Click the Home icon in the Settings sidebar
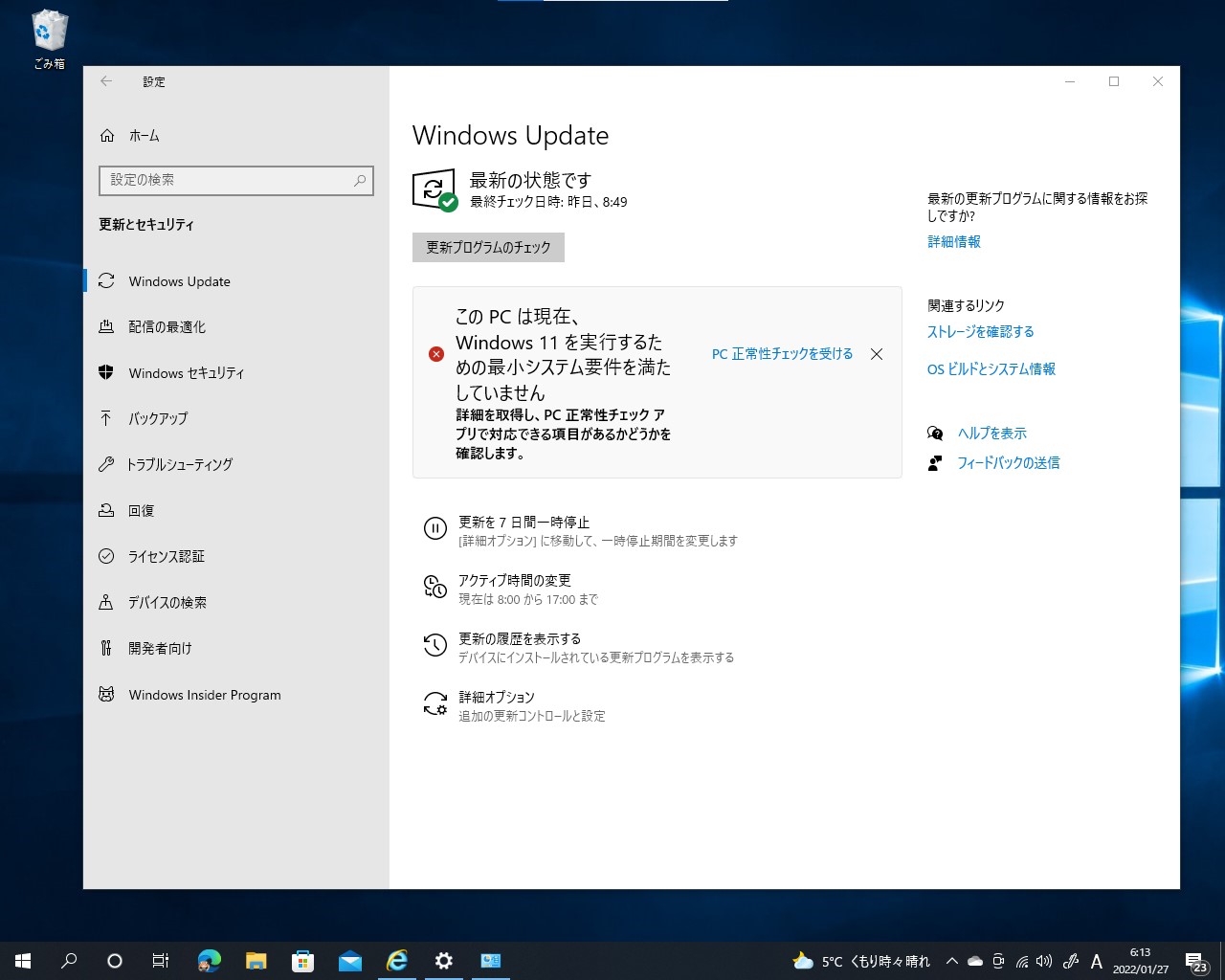 [108, 135]
